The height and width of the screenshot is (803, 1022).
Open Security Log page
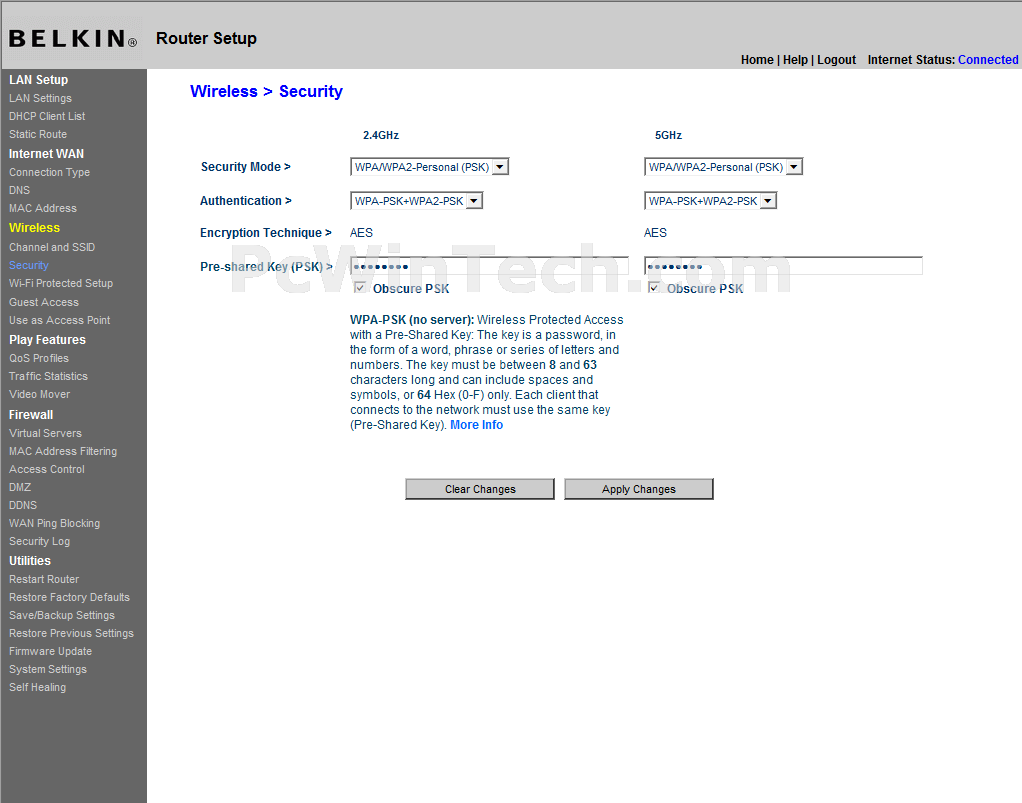click(39, 542)
